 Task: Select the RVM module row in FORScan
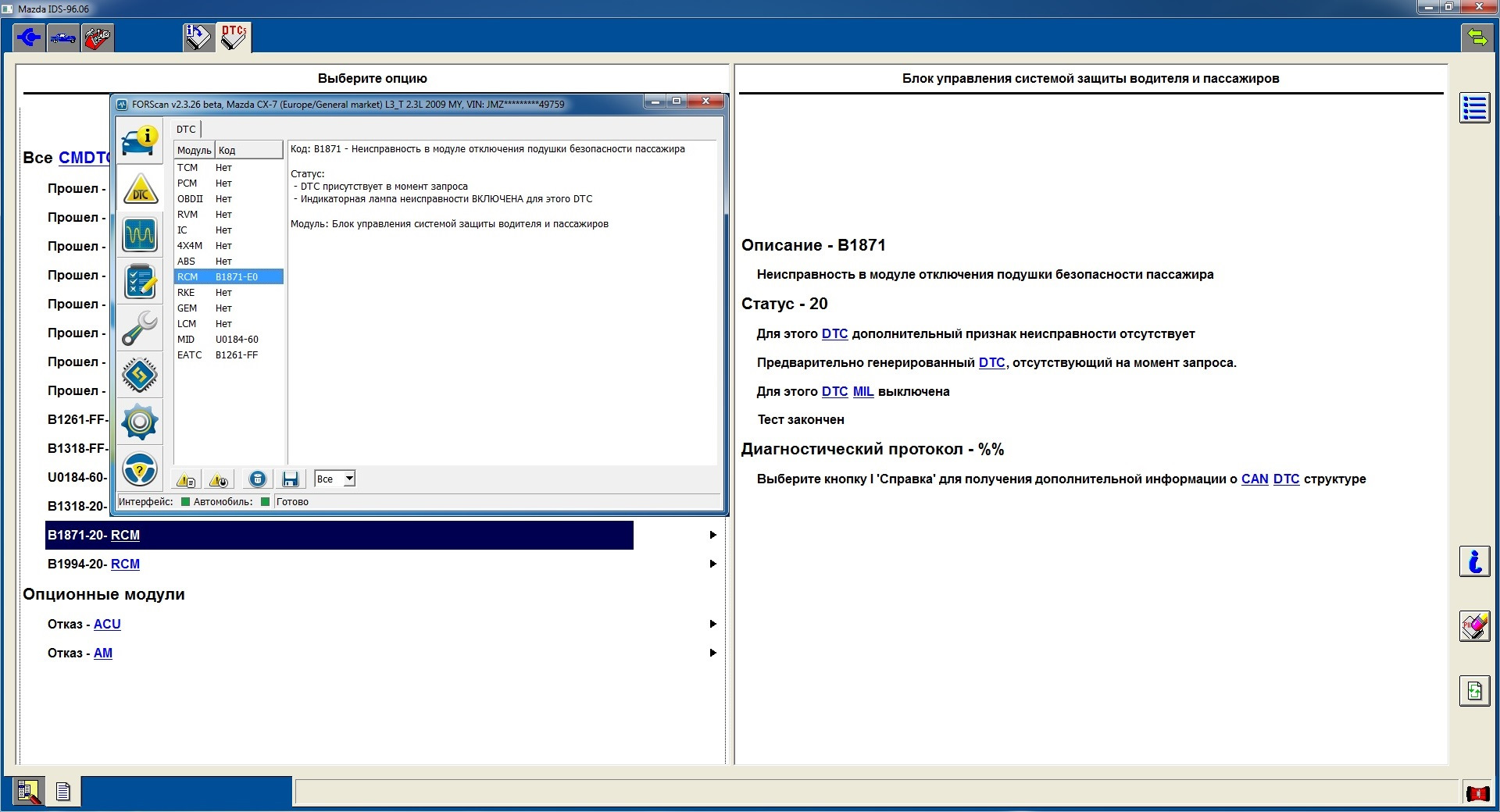(x=228, y=215)
